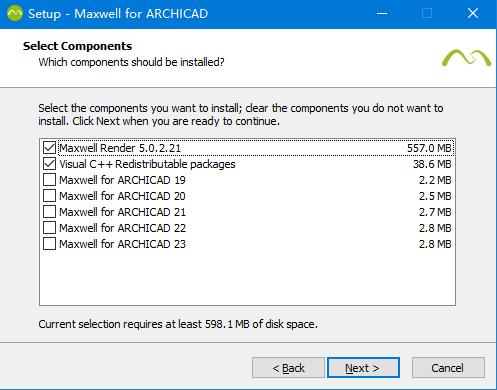
Task: Tick the Maxwell for ARCHICAD 20 checkbox
Action: point(49,196)
